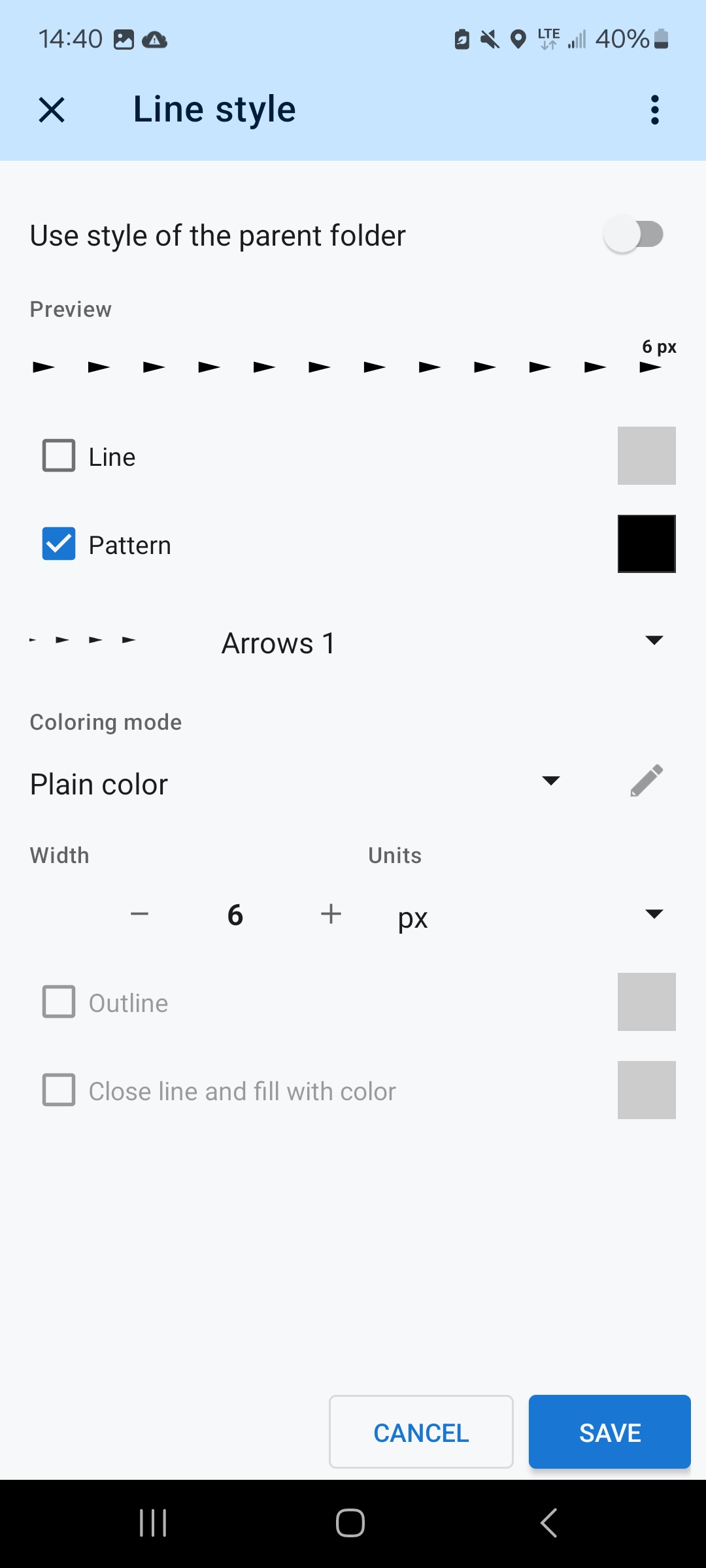
Task: Toggle Use style of the parent folder
Action: pyautogui.click(x=633, y=235)
